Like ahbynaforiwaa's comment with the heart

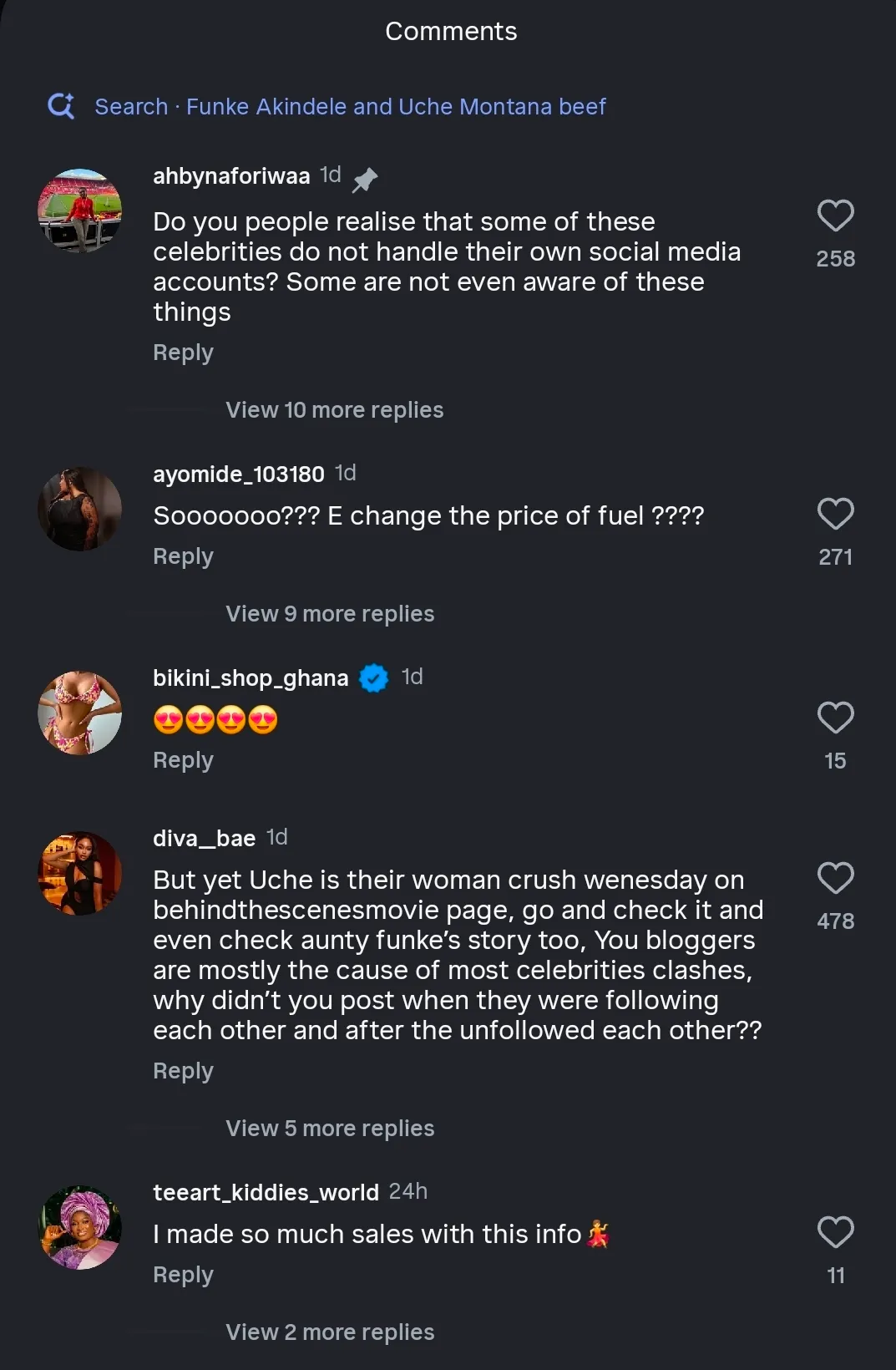[x=835, y=216]
